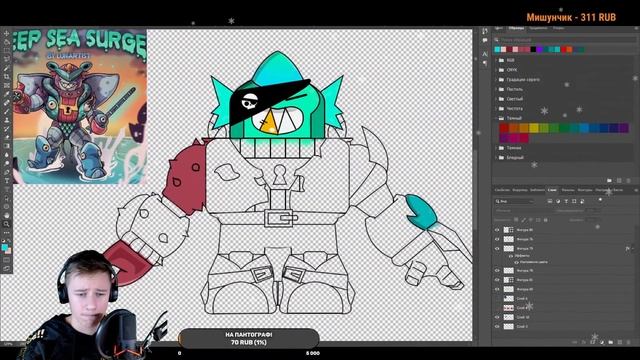Create new swatch group folder icon

pyautogui.click(x=609, y=180)
